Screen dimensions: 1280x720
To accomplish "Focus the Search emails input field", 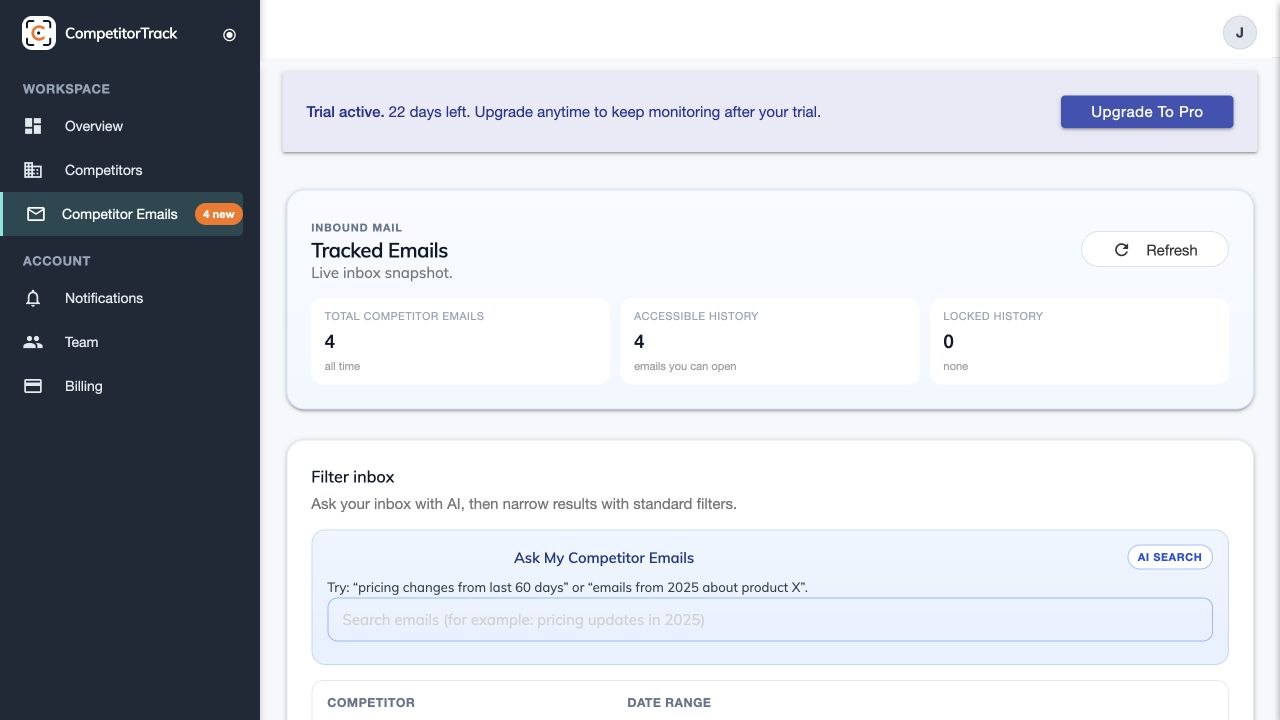I will tap(770, 620).
